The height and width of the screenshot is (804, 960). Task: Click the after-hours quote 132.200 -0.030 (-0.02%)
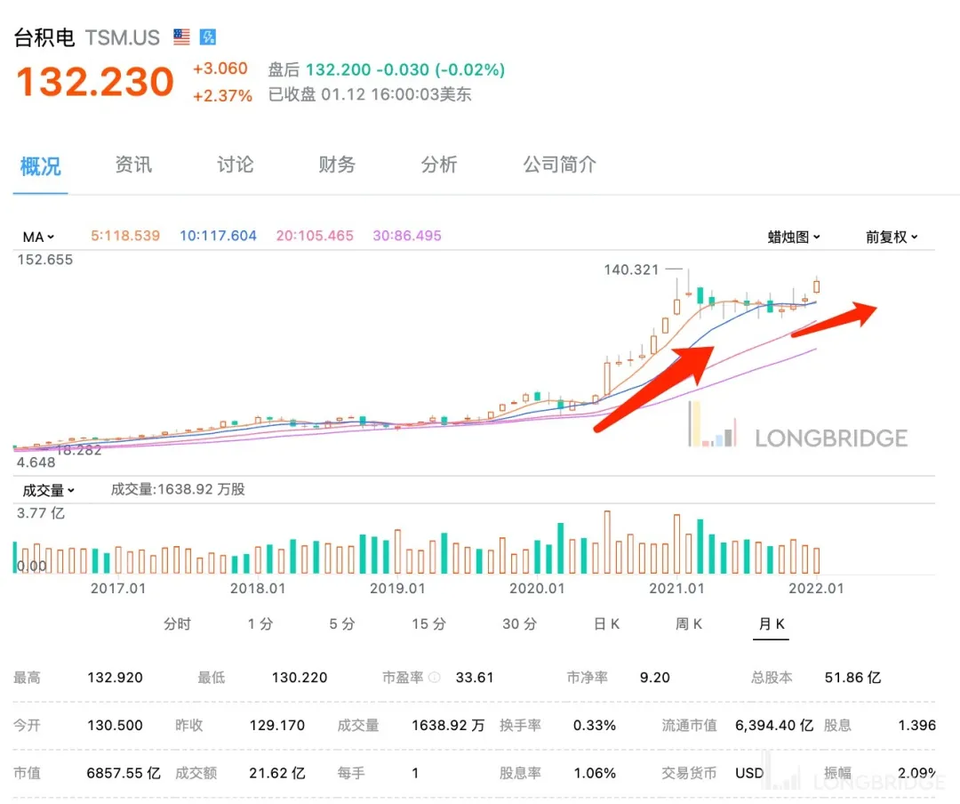[x=405, y=70]
